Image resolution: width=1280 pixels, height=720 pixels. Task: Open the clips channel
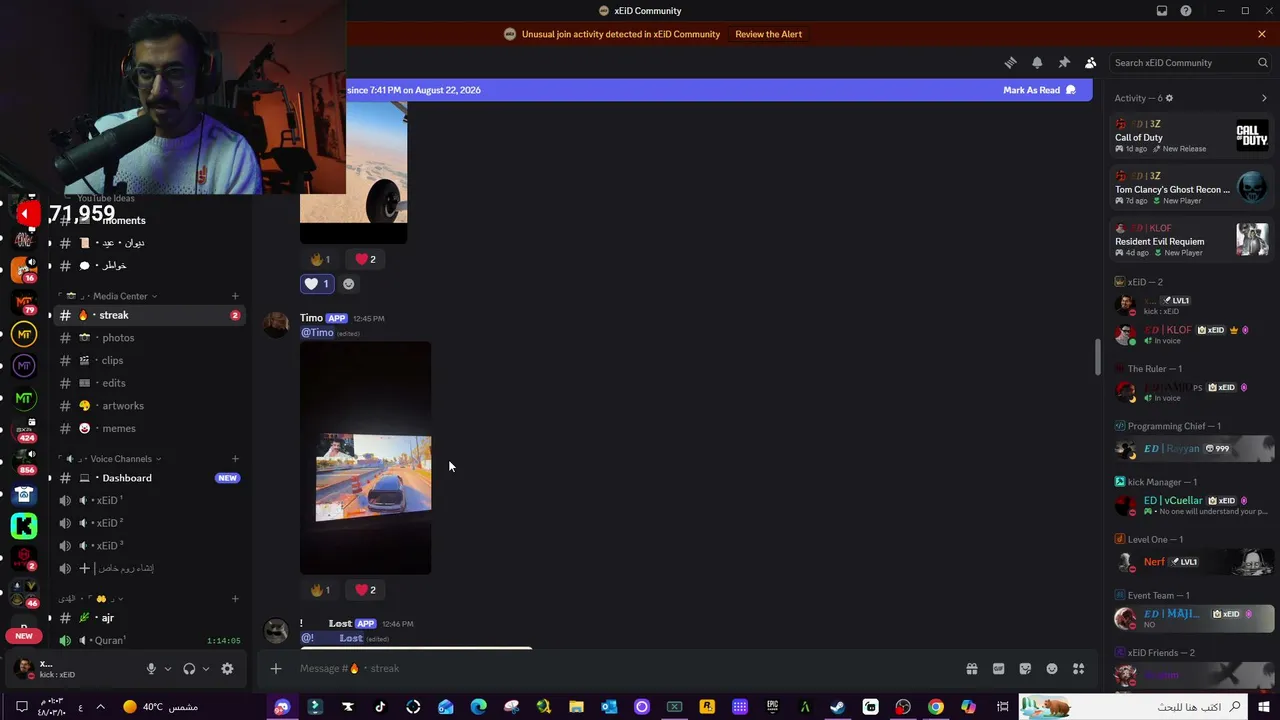pyautogui.click(x=150, y=361)
